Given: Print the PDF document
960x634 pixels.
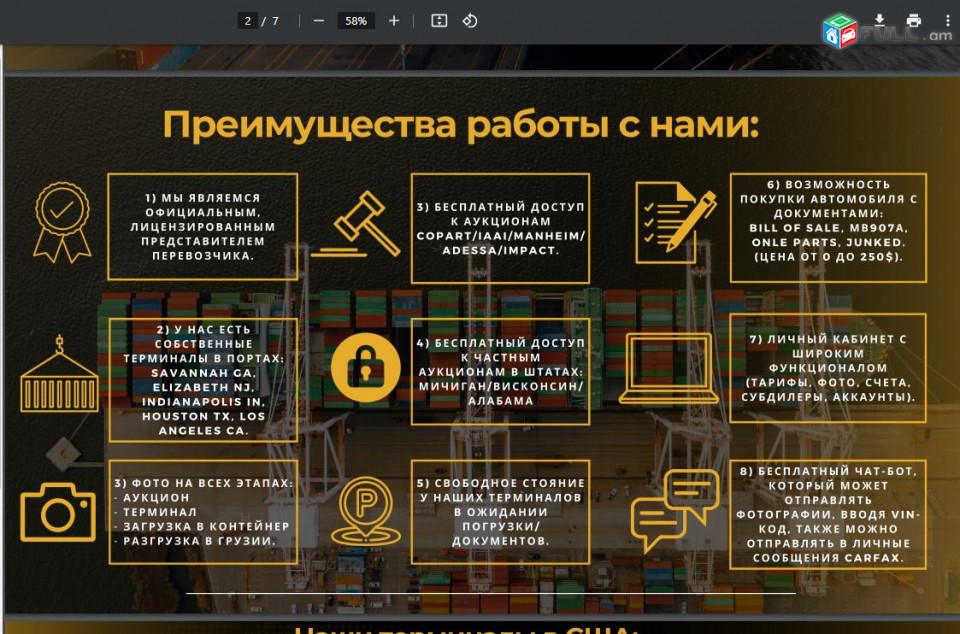Looking at the screenshot, I should 913,20.
